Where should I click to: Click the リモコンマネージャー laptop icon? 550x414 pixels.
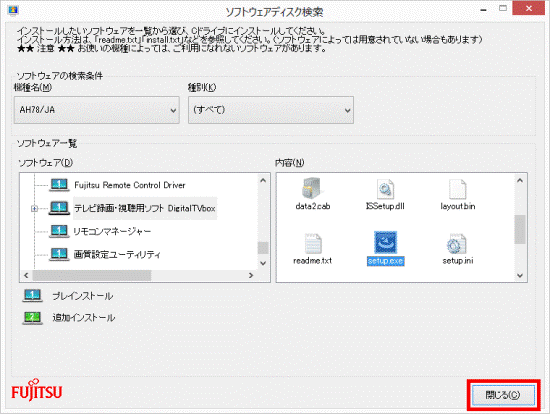[59, 231]
